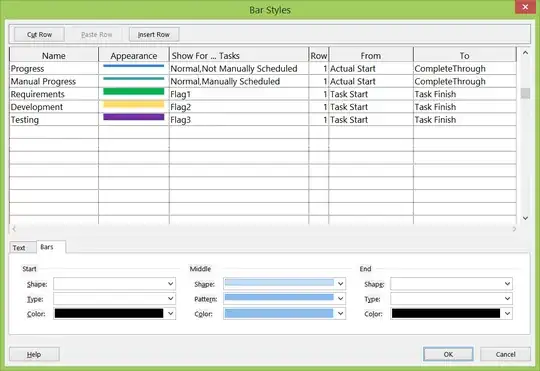The image size is (540, 371).
Task: Click Requirements row Task Start cell
Action: click(371, 94)
